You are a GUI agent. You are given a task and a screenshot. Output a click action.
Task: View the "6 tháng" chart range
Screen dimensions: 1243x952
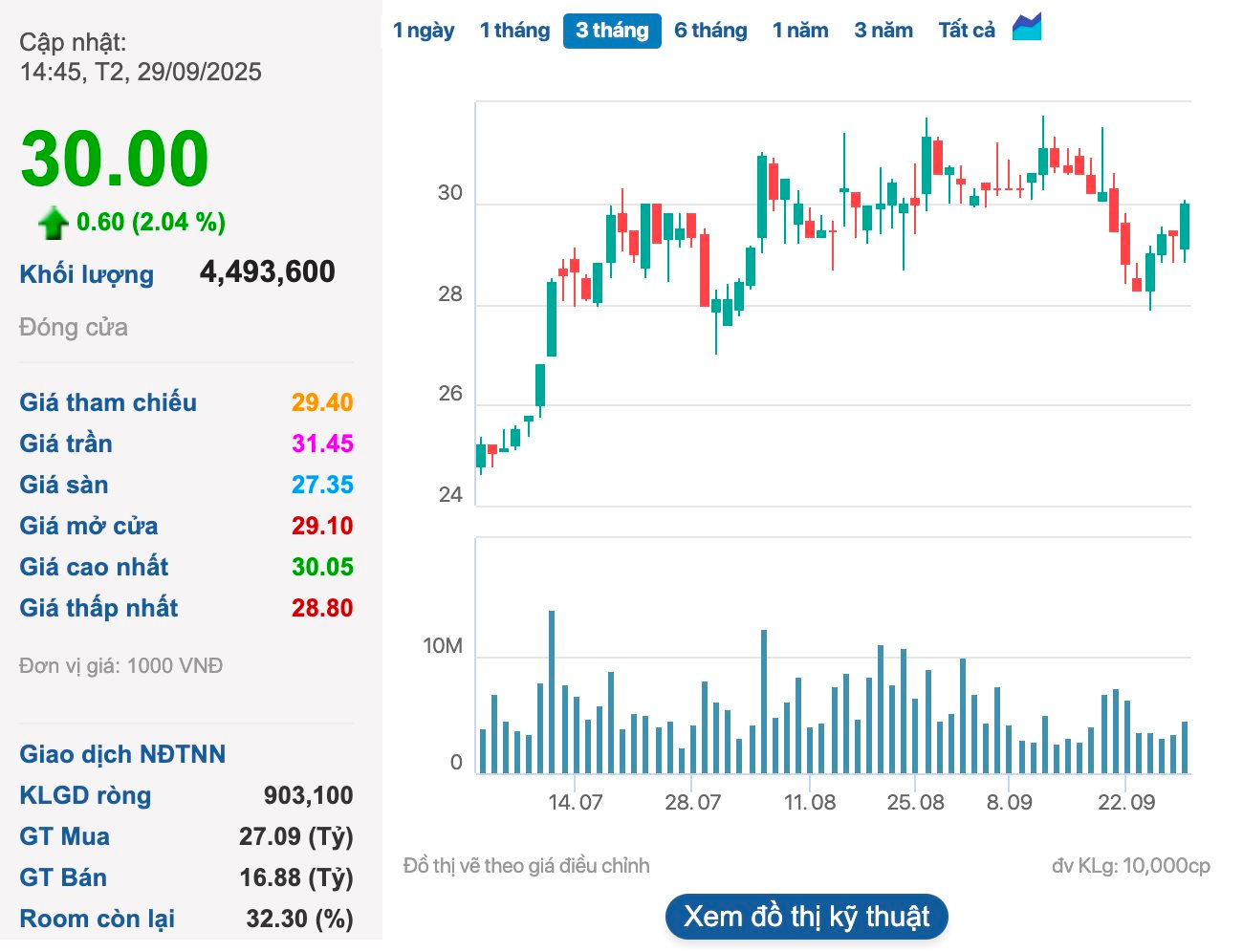coord(710,30)
